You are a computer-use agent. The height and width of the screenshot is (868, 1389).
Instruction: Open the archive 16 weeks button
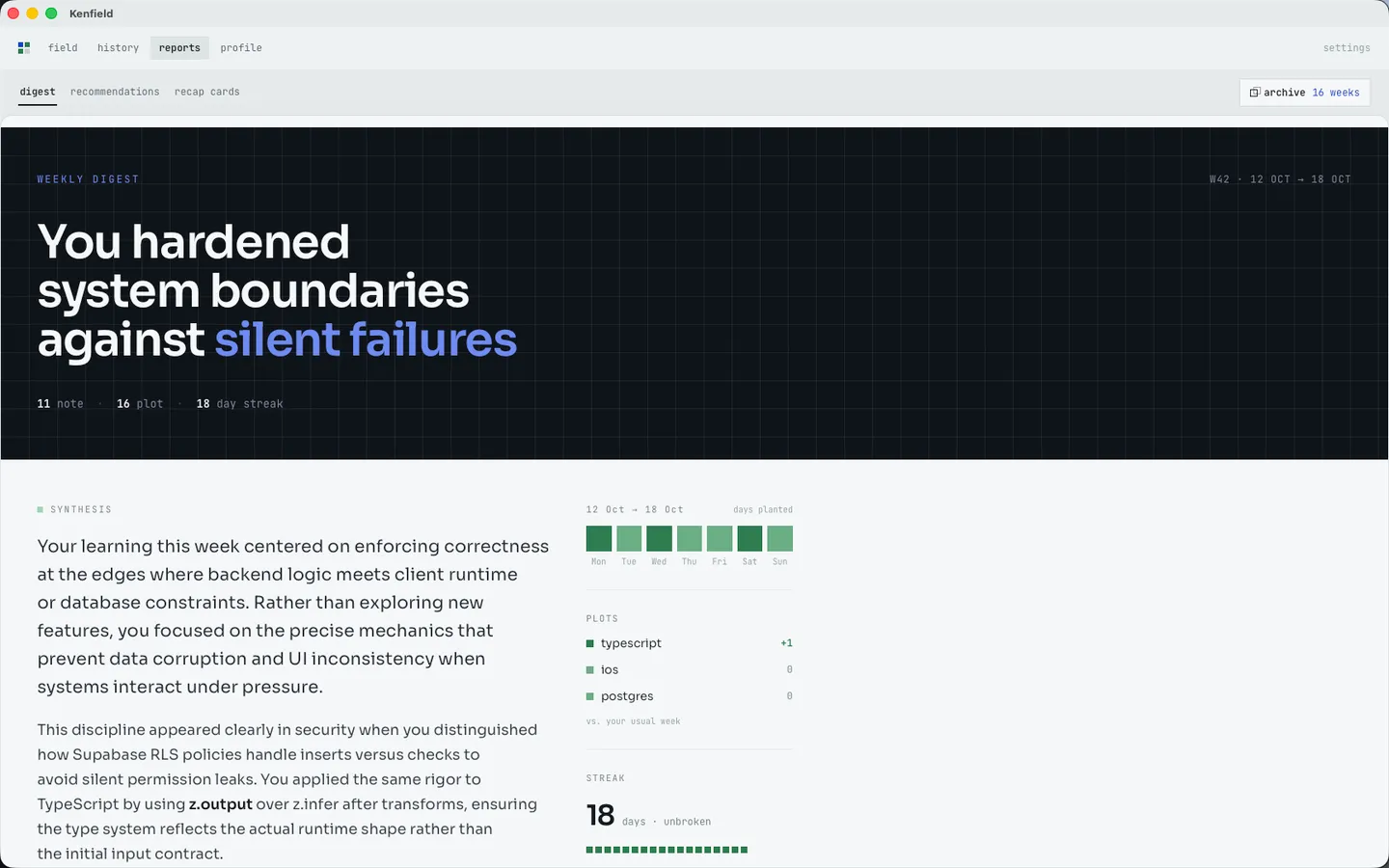[1304, 93]
